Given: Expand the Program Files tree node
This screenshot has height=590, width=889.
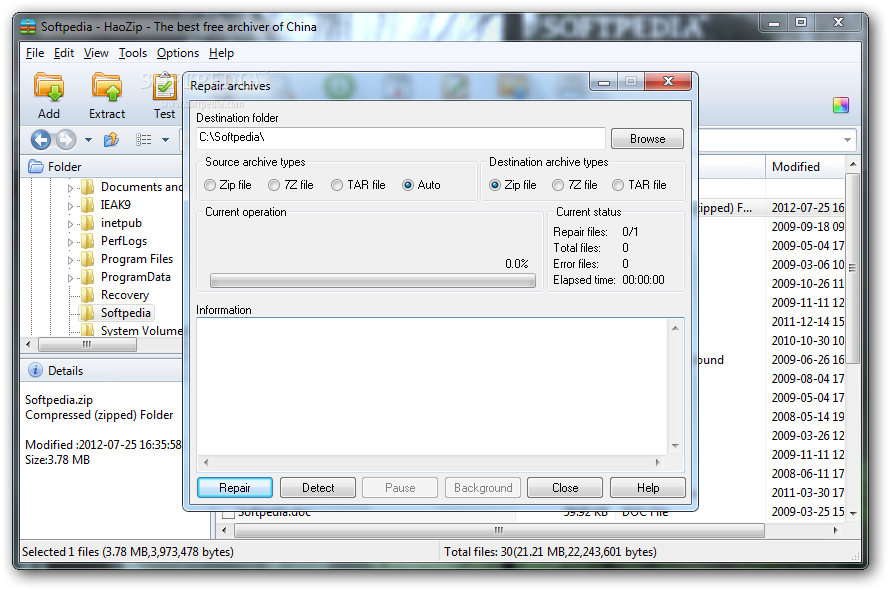Looking at the screenshot, I should point(70,260).
